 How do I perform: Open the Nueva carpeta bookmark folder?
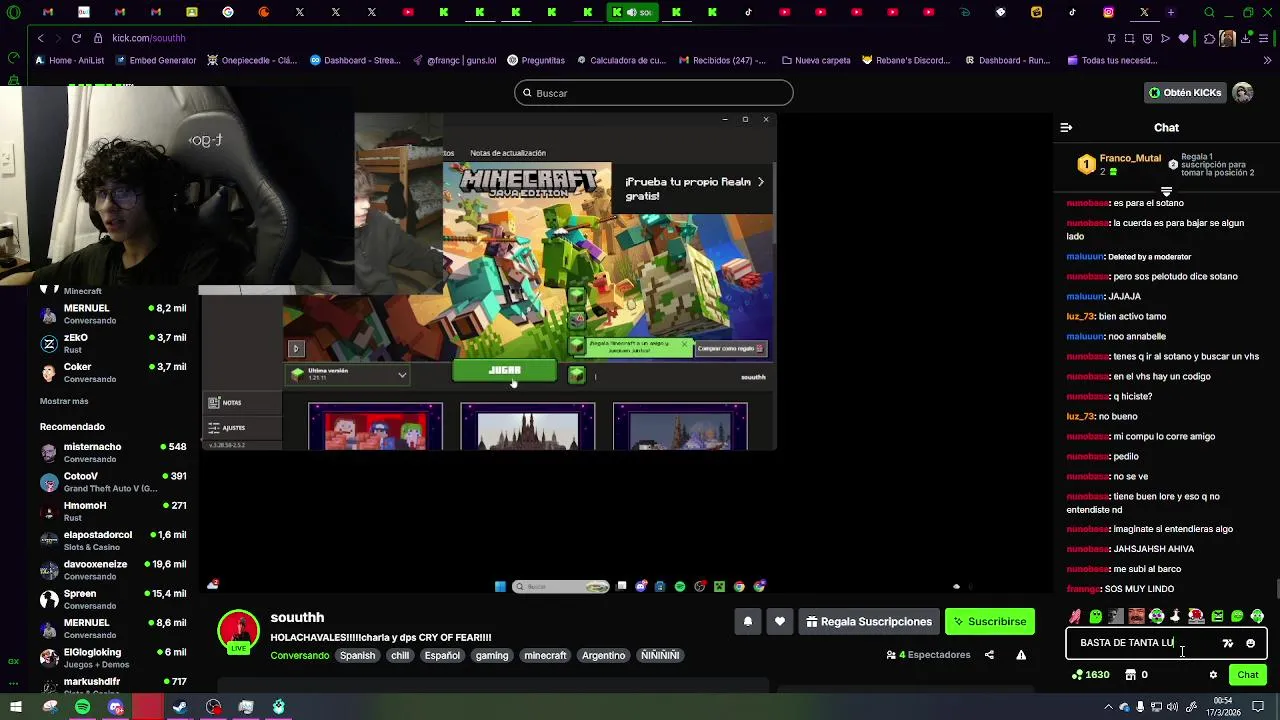(816, 60)
